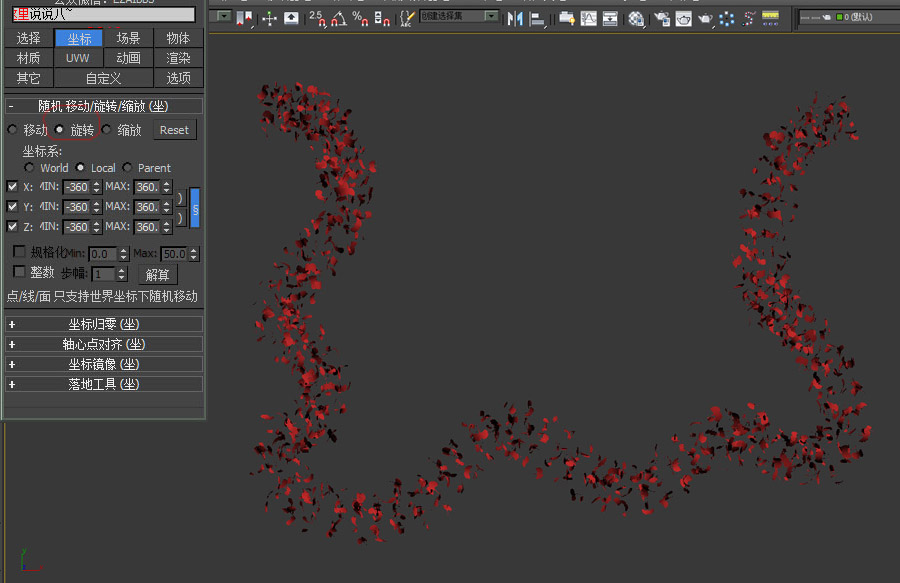Click the Align tool icon
Image resolution: width=900 pixels, height=583 pixels.
click(x=537, y=18)
